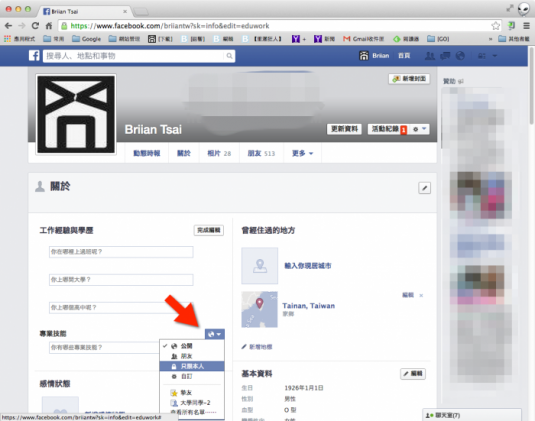Screen dimensions: 535x421
Task: Select the Custom option in privacy menu
Action: click(x=192, y=376)
